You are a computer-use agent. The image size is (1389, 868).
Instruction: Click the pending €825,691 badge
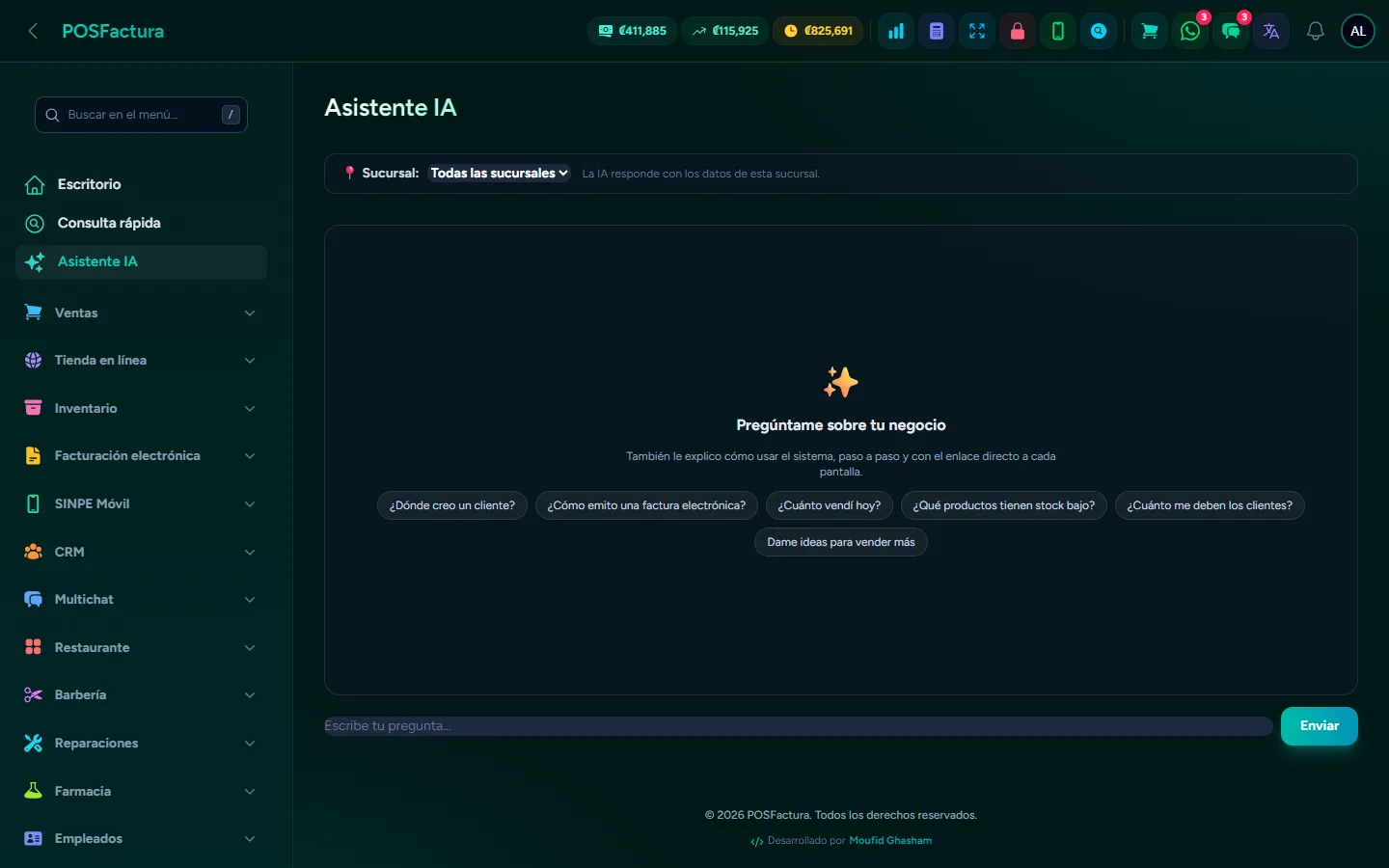[x=819, y=31]
